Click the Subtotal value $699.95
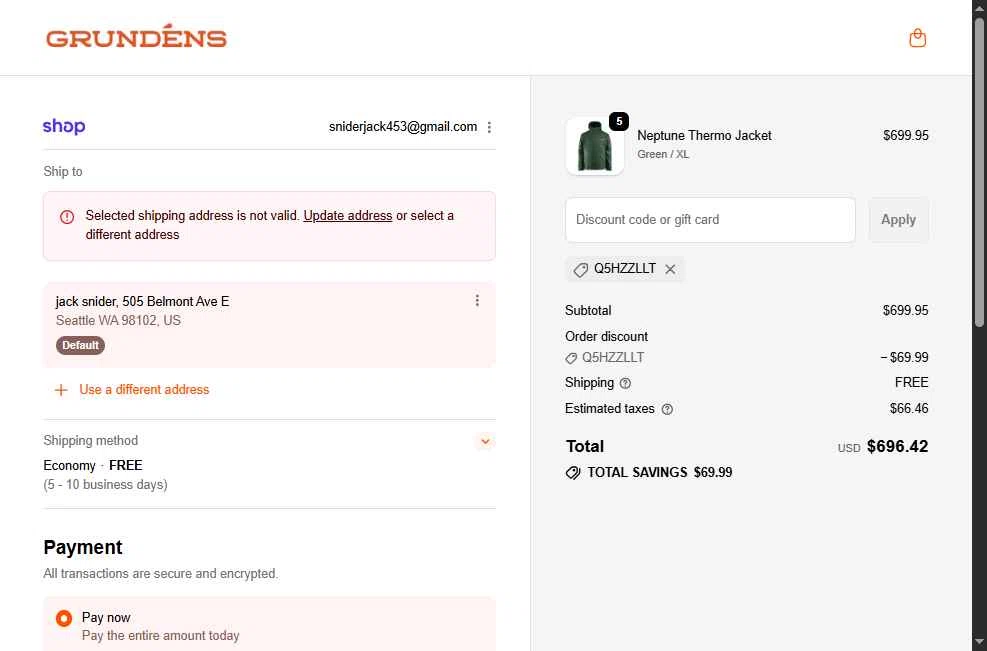The image size is (987, 651). click(x=905, y=310)
